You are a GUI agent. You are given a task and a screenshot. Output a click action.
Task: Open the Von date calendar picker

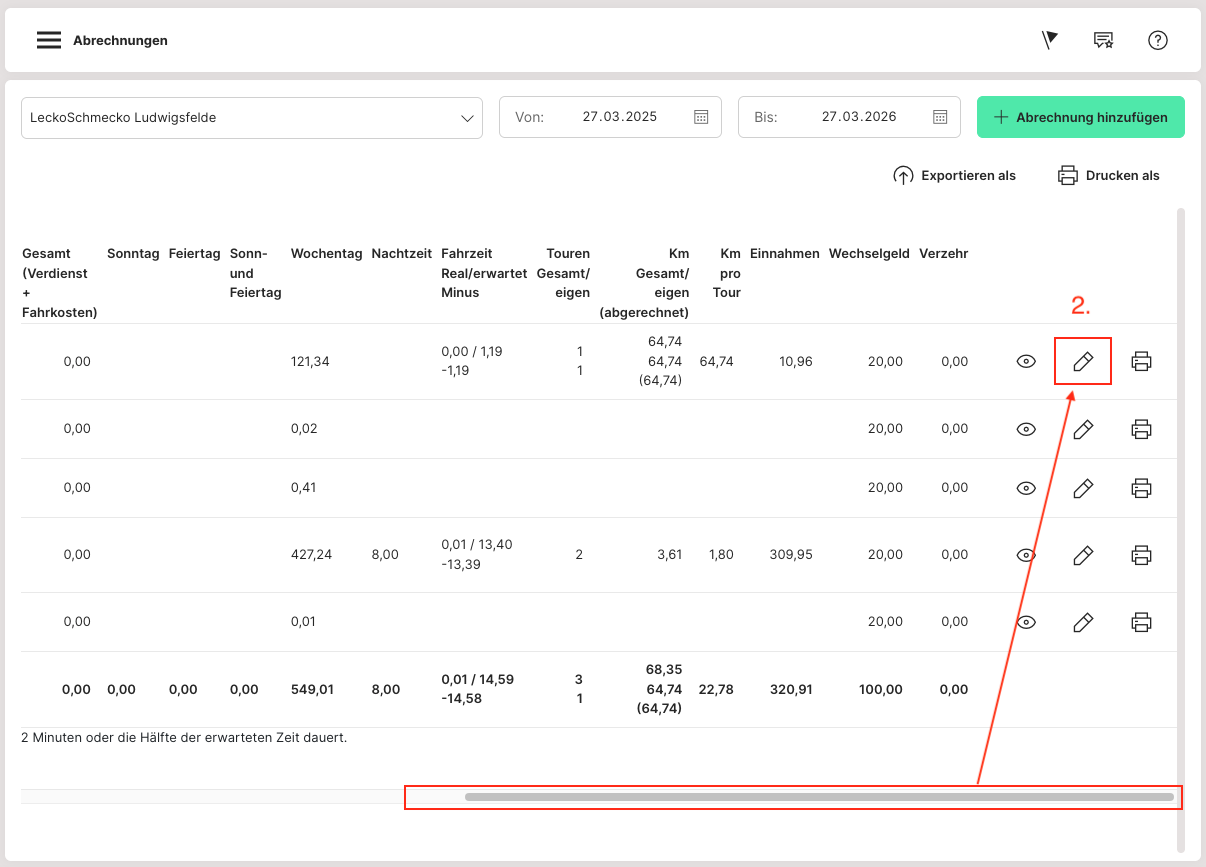tap(701, 117)
